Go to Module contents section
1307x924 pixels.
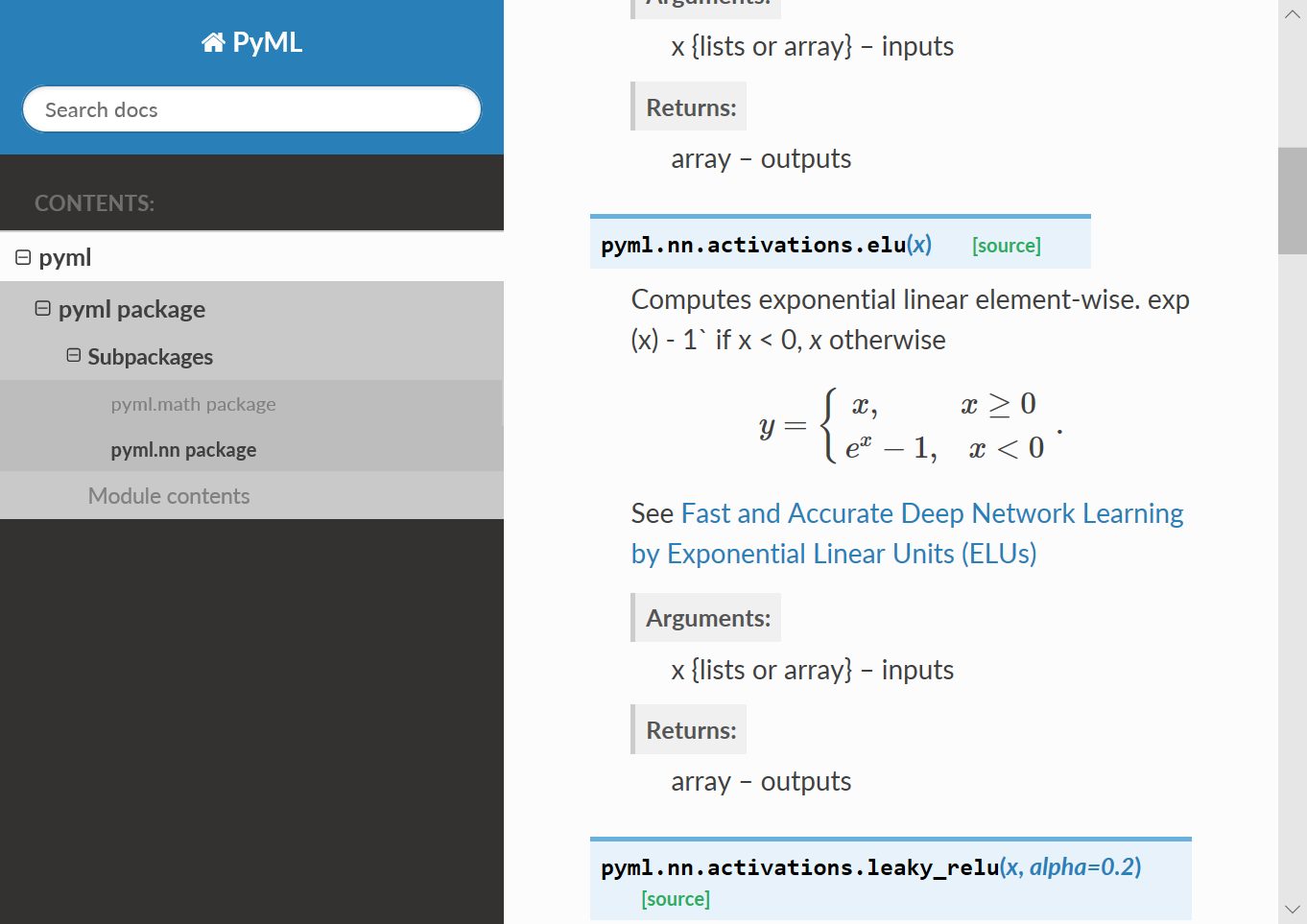click(169, 496)
